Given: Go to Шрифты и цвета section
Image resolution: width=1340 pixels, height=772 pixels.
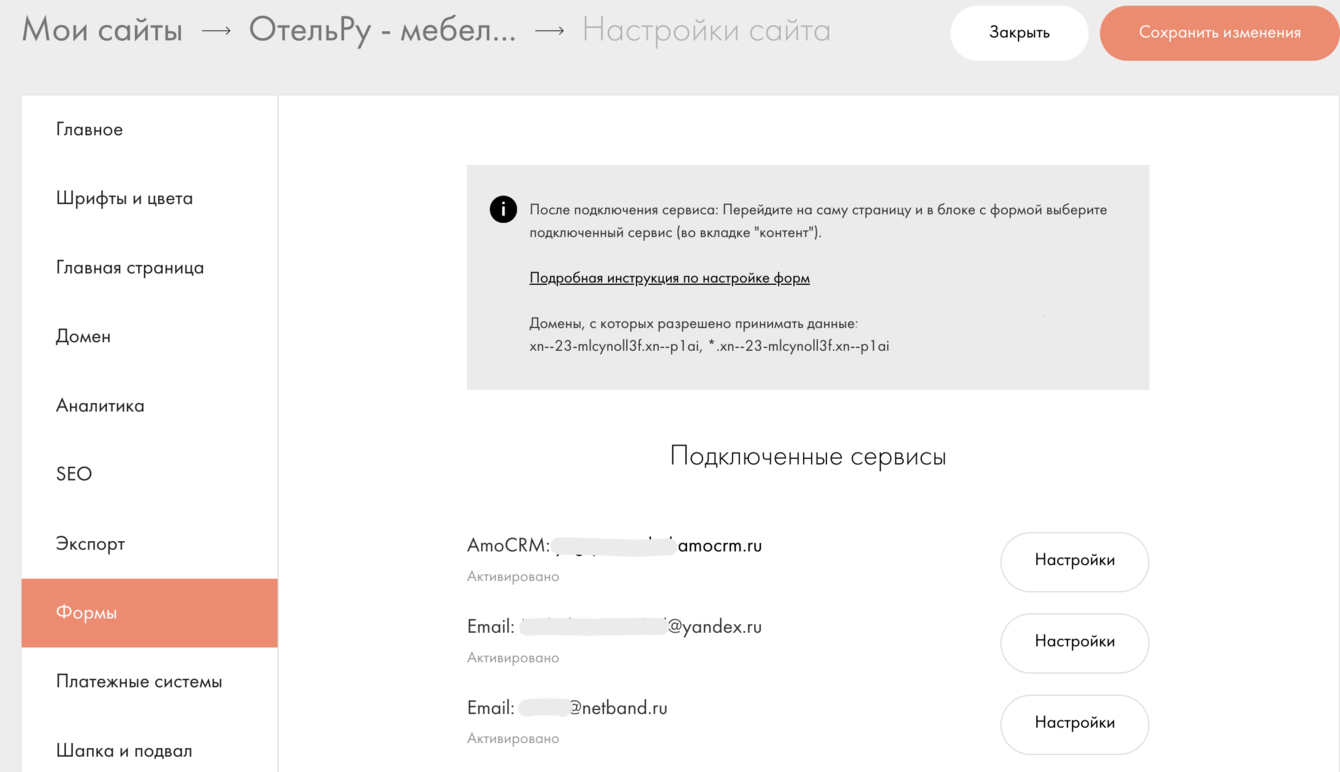Looking at the screenshot, I should (x=125, y=199).
